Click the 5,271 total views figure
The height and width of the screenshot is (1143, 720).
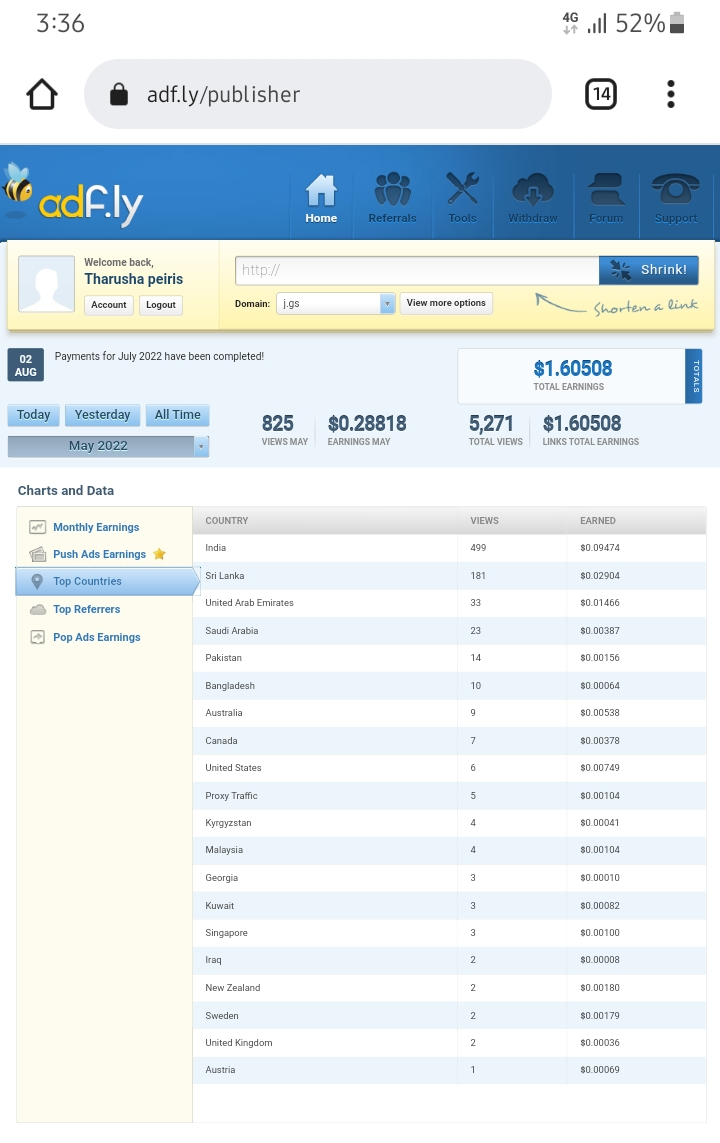pos(491,424)
